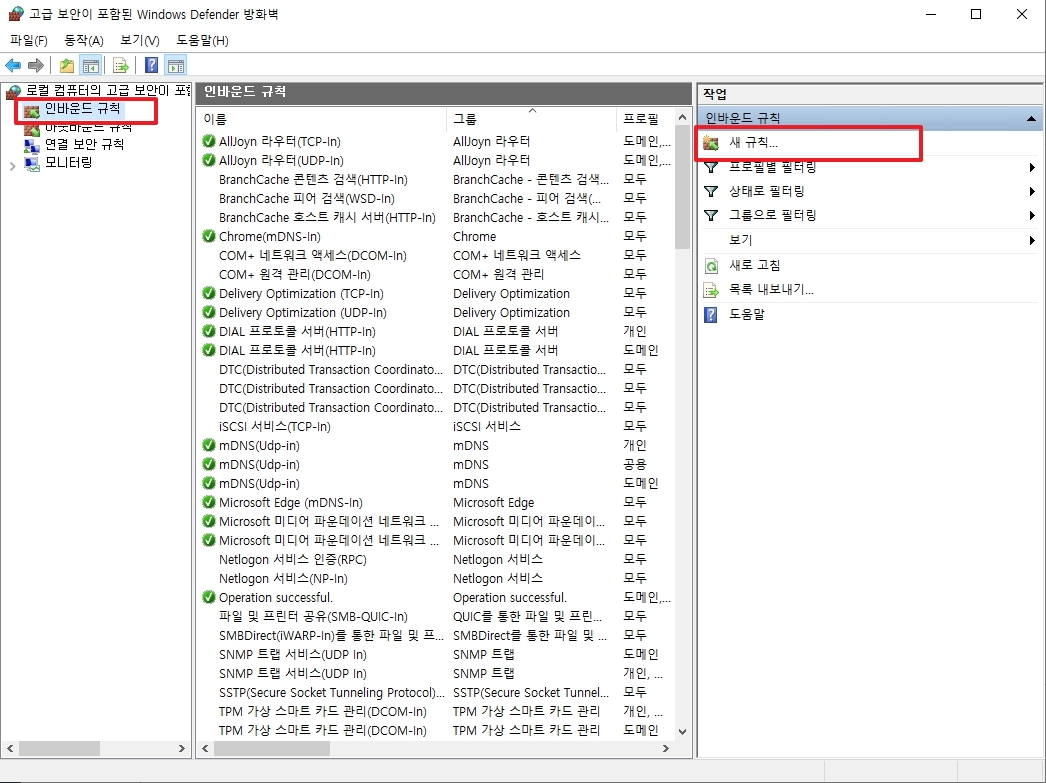
Task: Click the firewall app icon in title bar
Action: pos(15,14)
